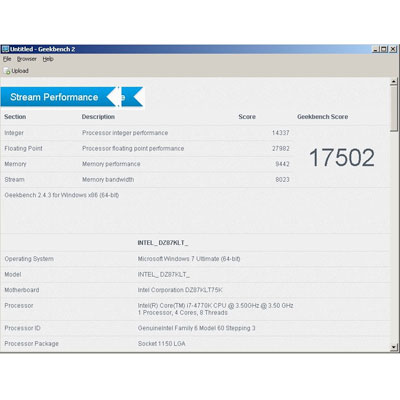Click the Memory section label

click(x=15, y=164)
